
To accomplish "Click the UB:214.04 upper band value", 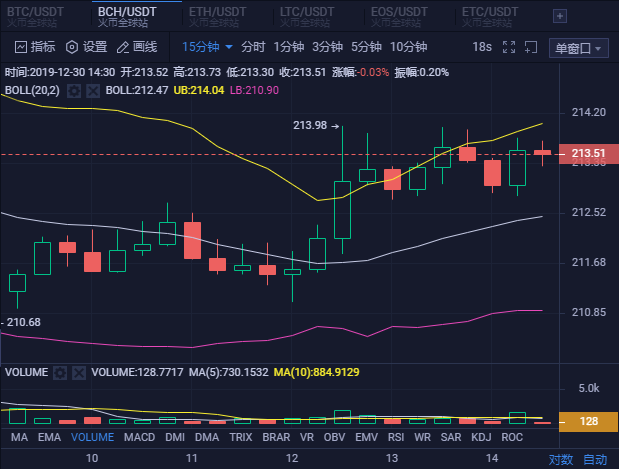I will click(x=199, y=90).
